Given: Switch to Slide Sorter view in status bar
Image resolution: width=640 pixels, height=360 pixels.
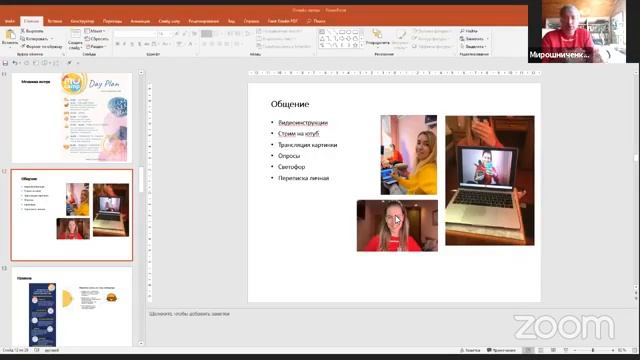Looking at the screenshot, I should (541, 350).
